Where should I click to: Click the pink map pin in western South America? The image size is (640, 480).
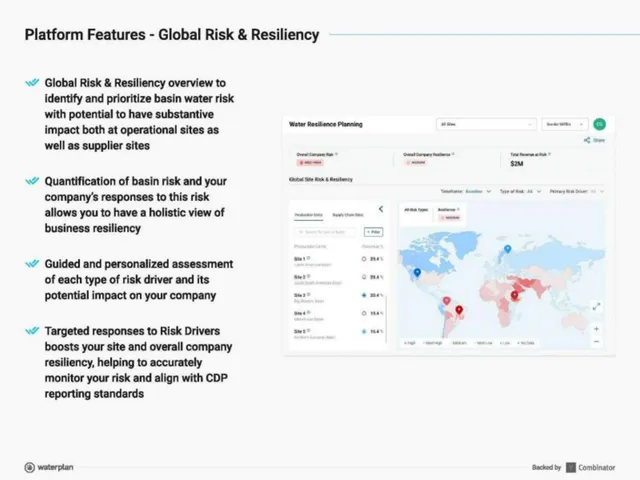click(447, 302)
